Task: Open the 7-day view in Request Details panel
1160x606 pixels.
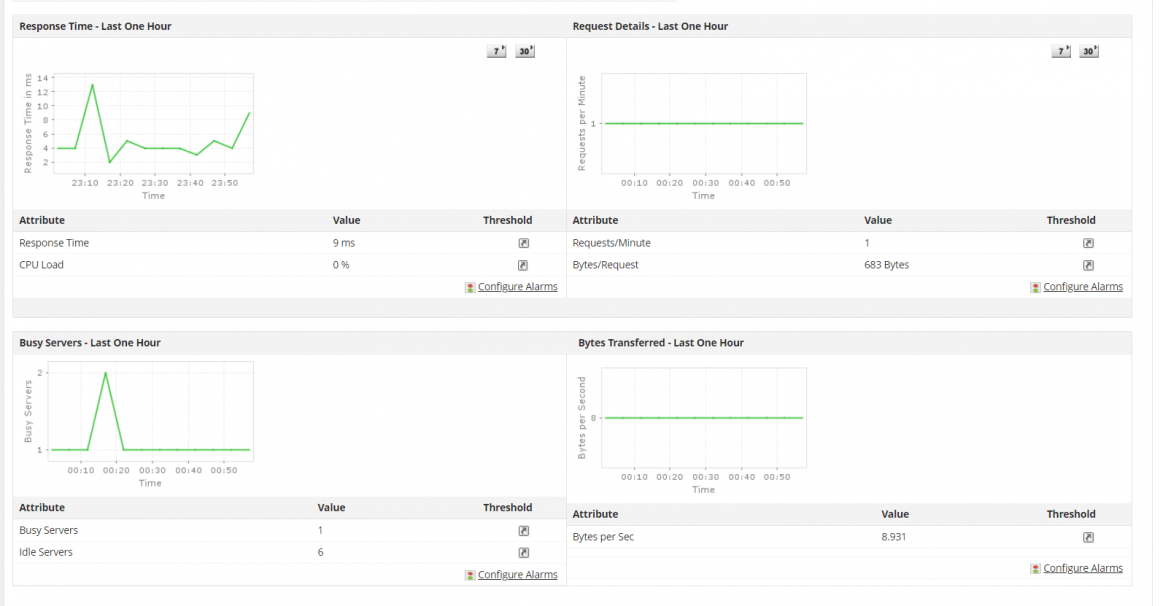Action: 1060,50
